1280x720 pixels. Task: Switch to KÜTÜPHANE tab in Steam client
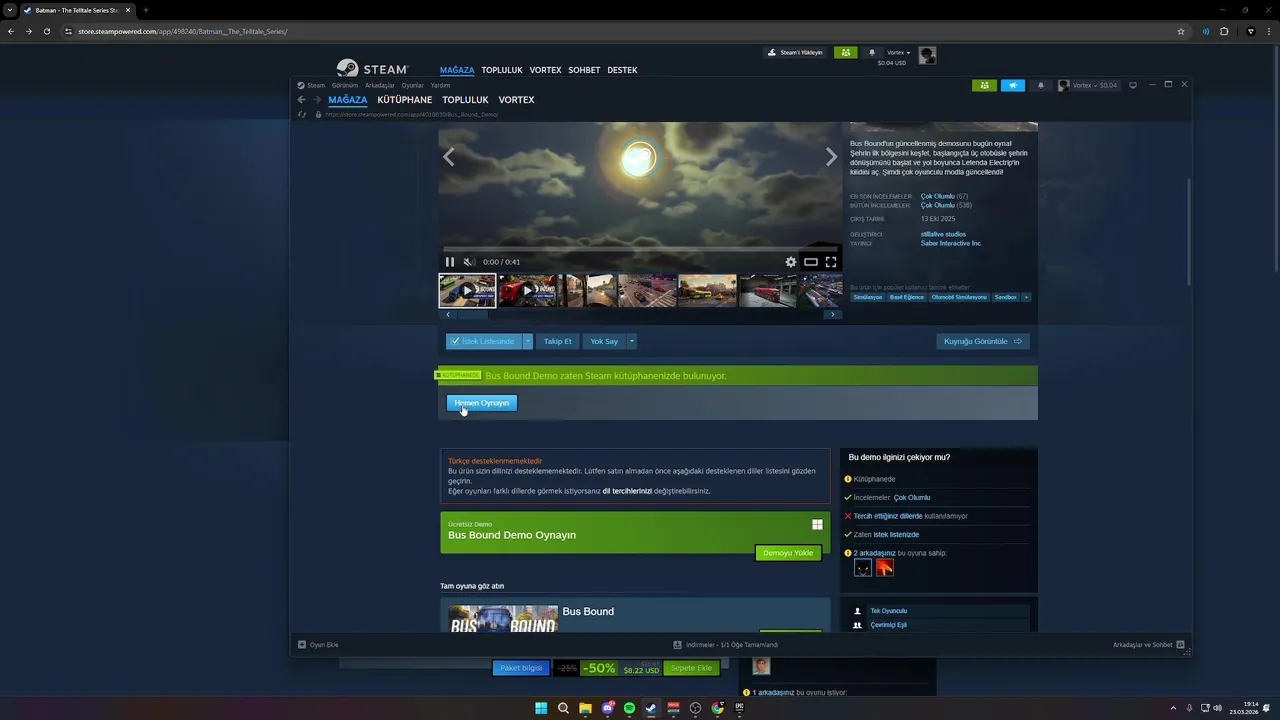click(405, 100)
